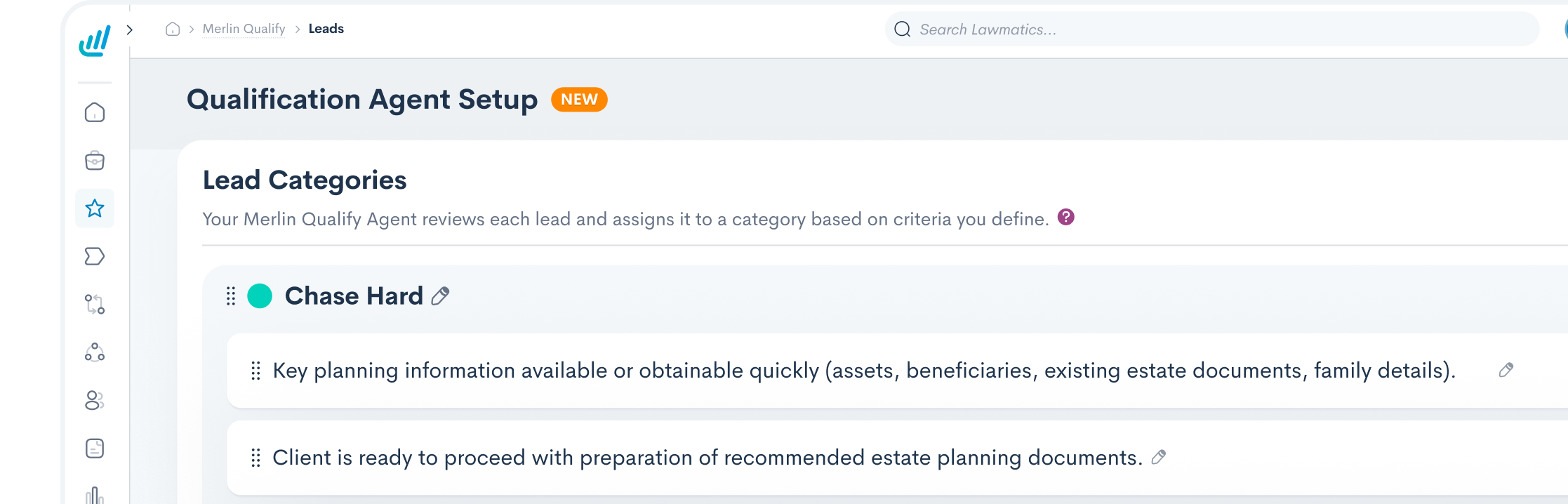Open the Home icon in sidebar
The height and width of the screenshot is (504, 1568).
[x=95, y=113]
